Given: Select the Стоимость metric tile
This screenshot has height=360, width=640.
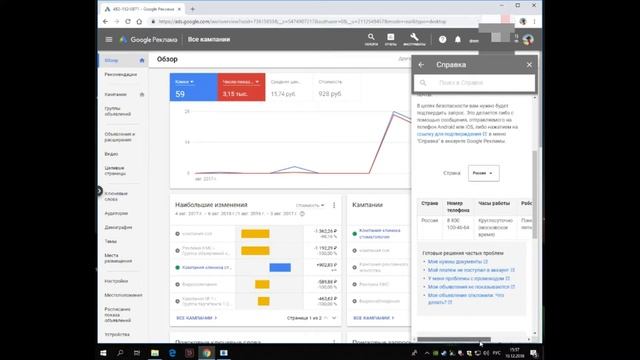Looking at the screenshot, I should click(x=336, y=87).
